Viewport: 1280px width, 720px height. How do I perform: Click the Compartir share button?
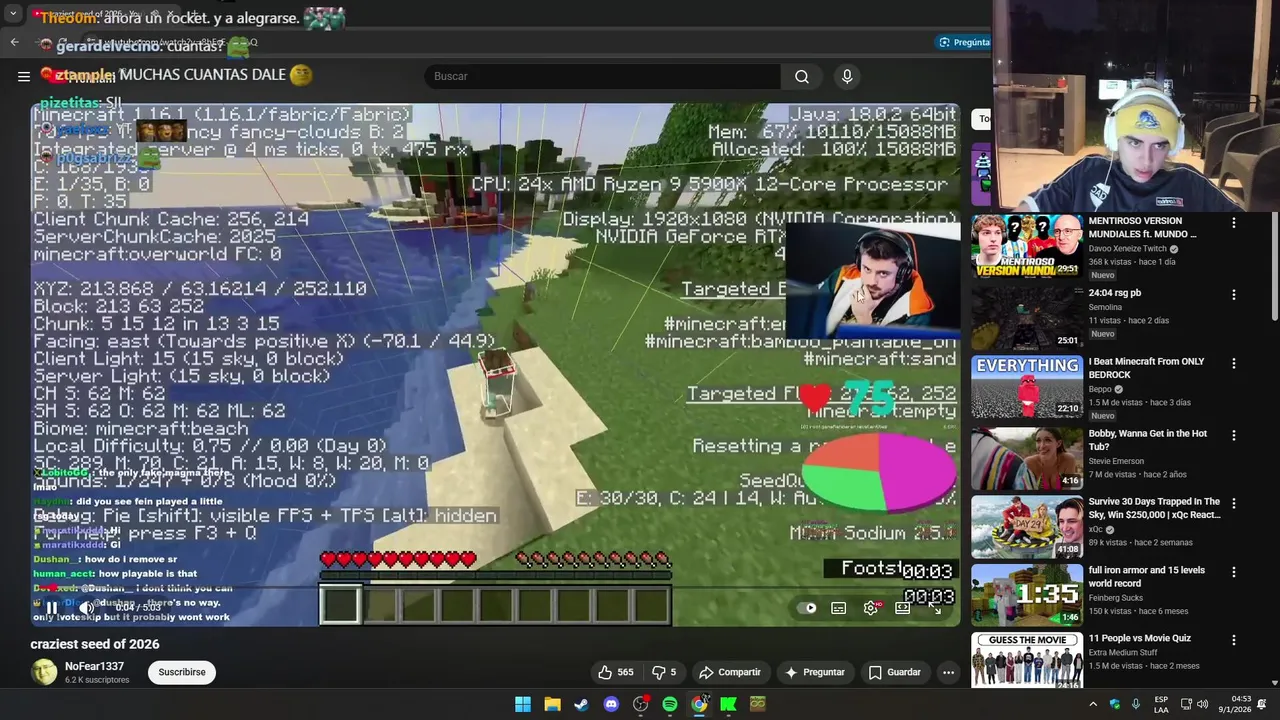click(x=730, y=672)
